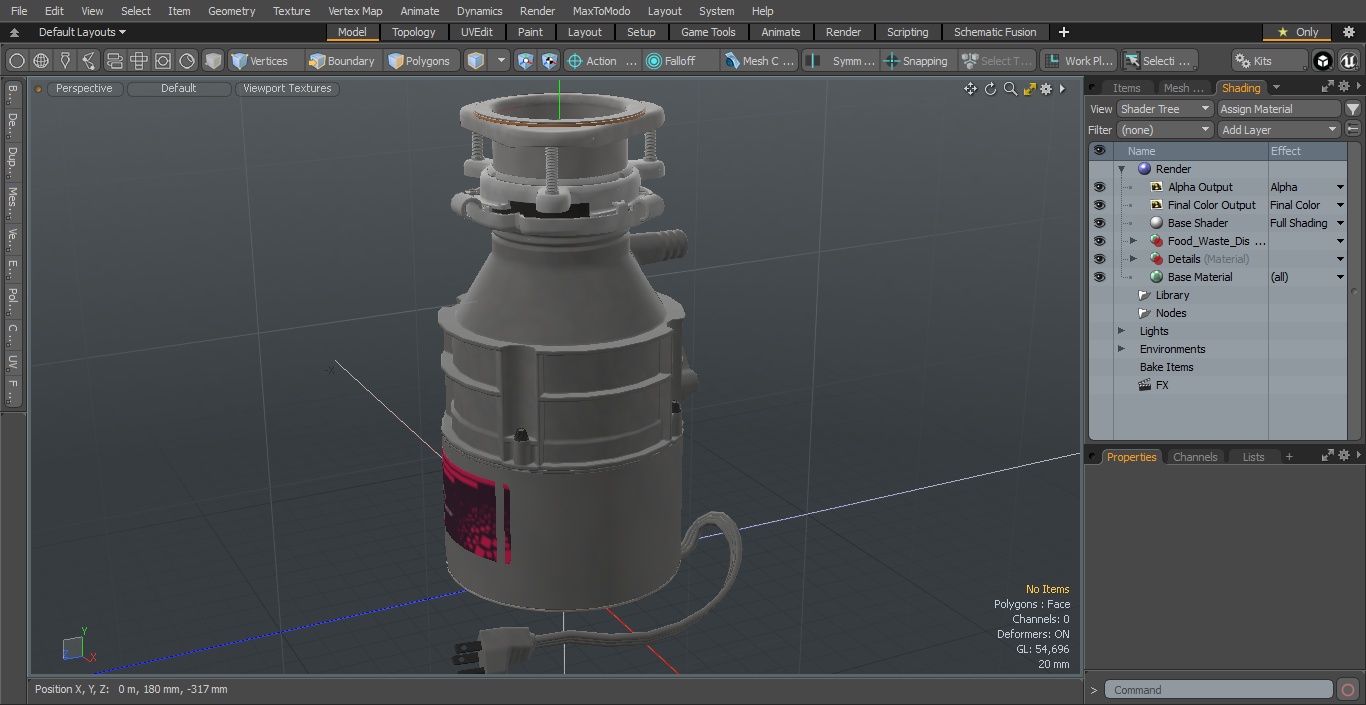Expand the Lights tree node
1366x705 pixels.
coord(1122,331)
